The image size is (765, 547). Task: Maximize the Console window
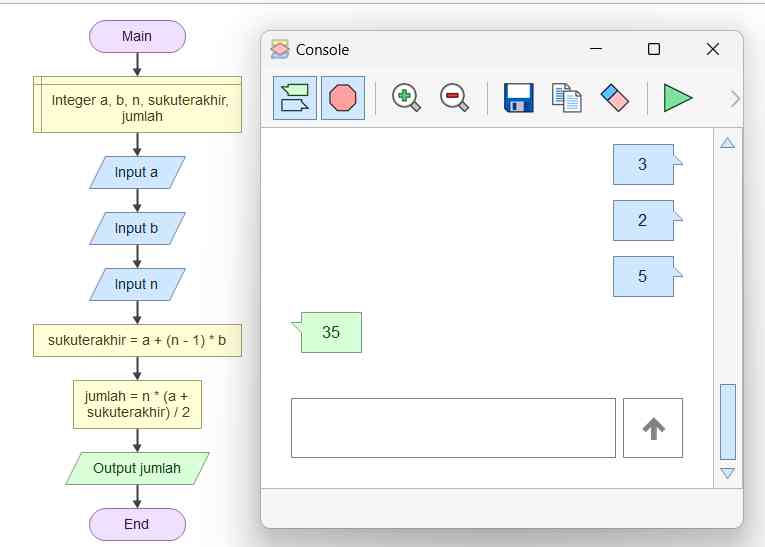pos(654,49)
